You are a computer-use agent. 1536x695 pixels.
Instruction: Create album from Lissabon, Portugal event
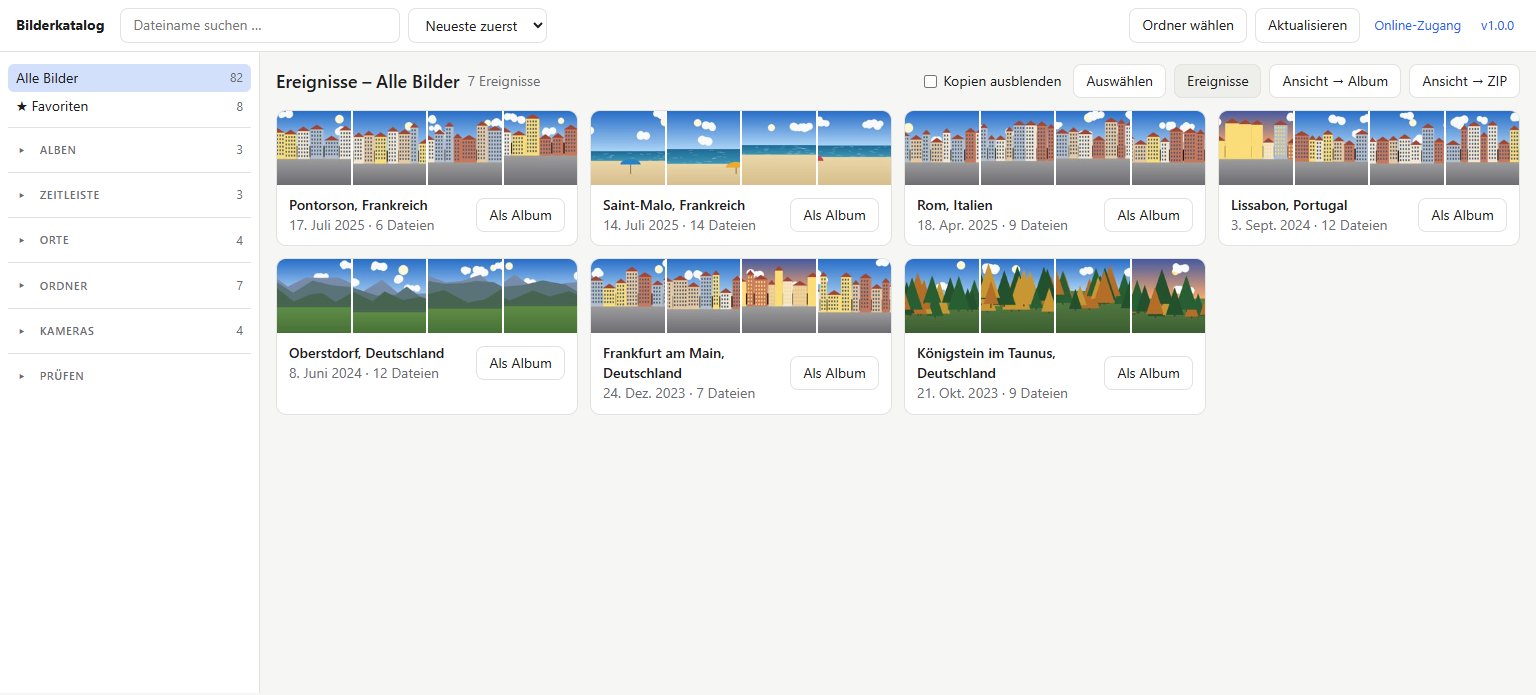tap(1462, 215)
